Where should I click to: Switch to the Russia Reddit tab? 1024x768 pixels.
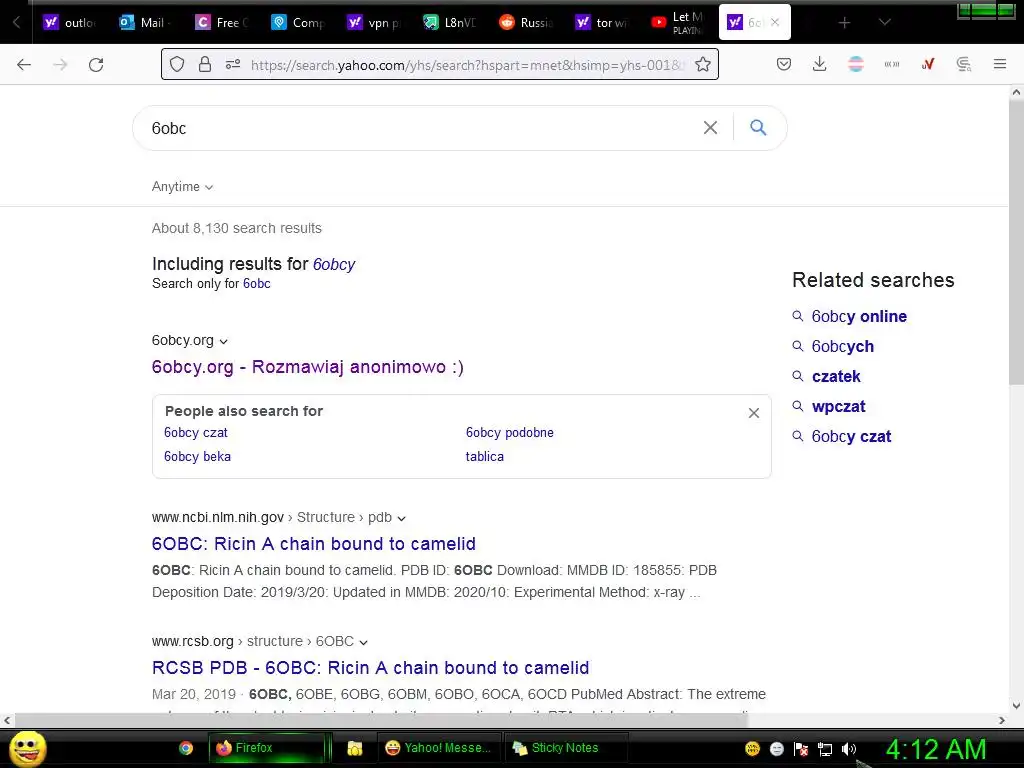tap(526, 22)
